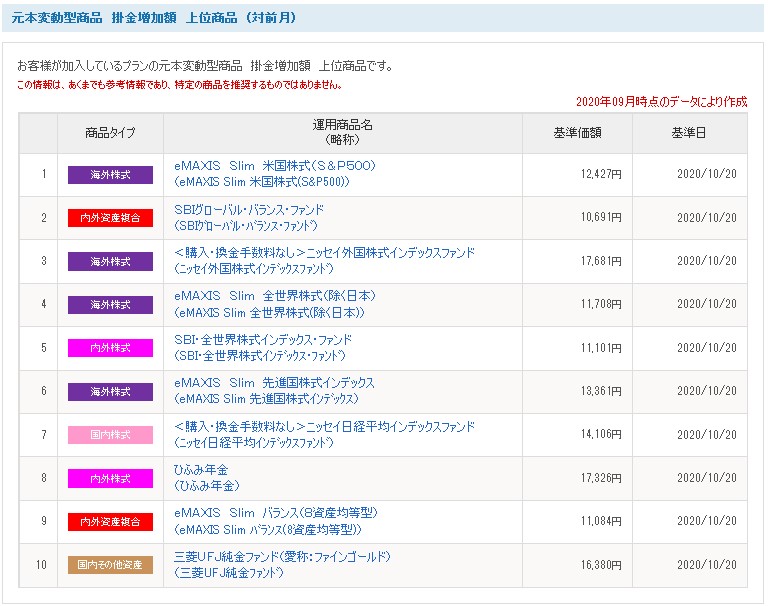
Task: Select price 13,361円
Action: coord(601,390)
